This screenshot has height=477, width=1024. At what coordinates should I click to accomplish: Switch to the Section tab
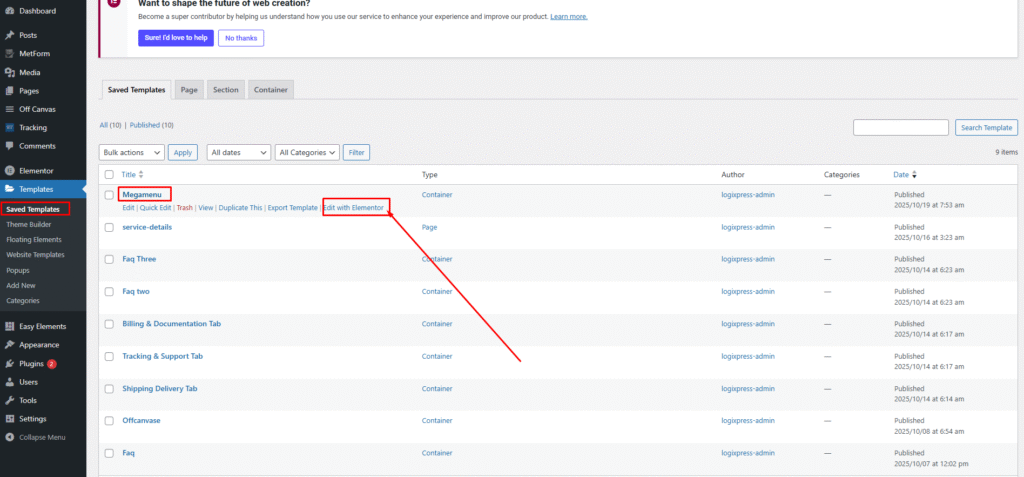coord(225,90)
